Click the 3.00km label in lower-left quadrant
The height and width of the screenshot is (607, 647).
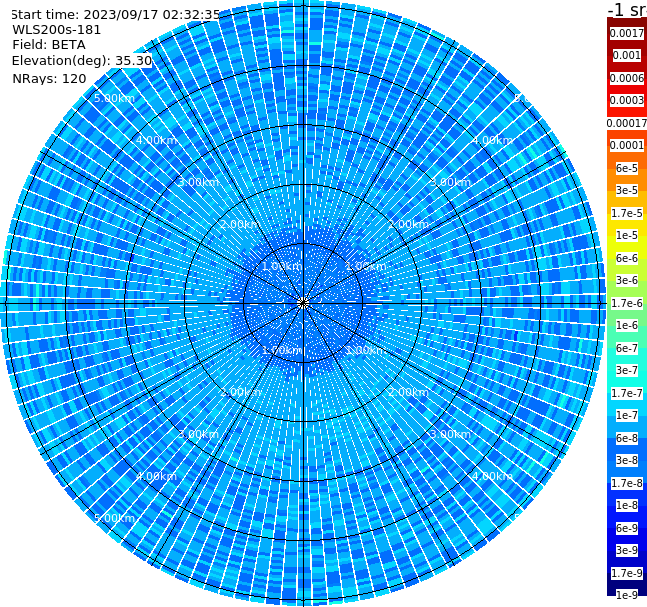[x=198, y=434]
